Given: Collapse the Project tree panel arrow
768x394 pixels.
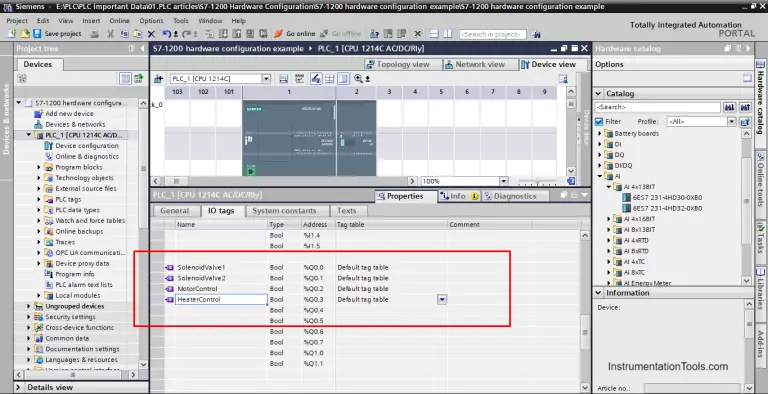Looking at the screenshot, I should (x=143, y=49).
